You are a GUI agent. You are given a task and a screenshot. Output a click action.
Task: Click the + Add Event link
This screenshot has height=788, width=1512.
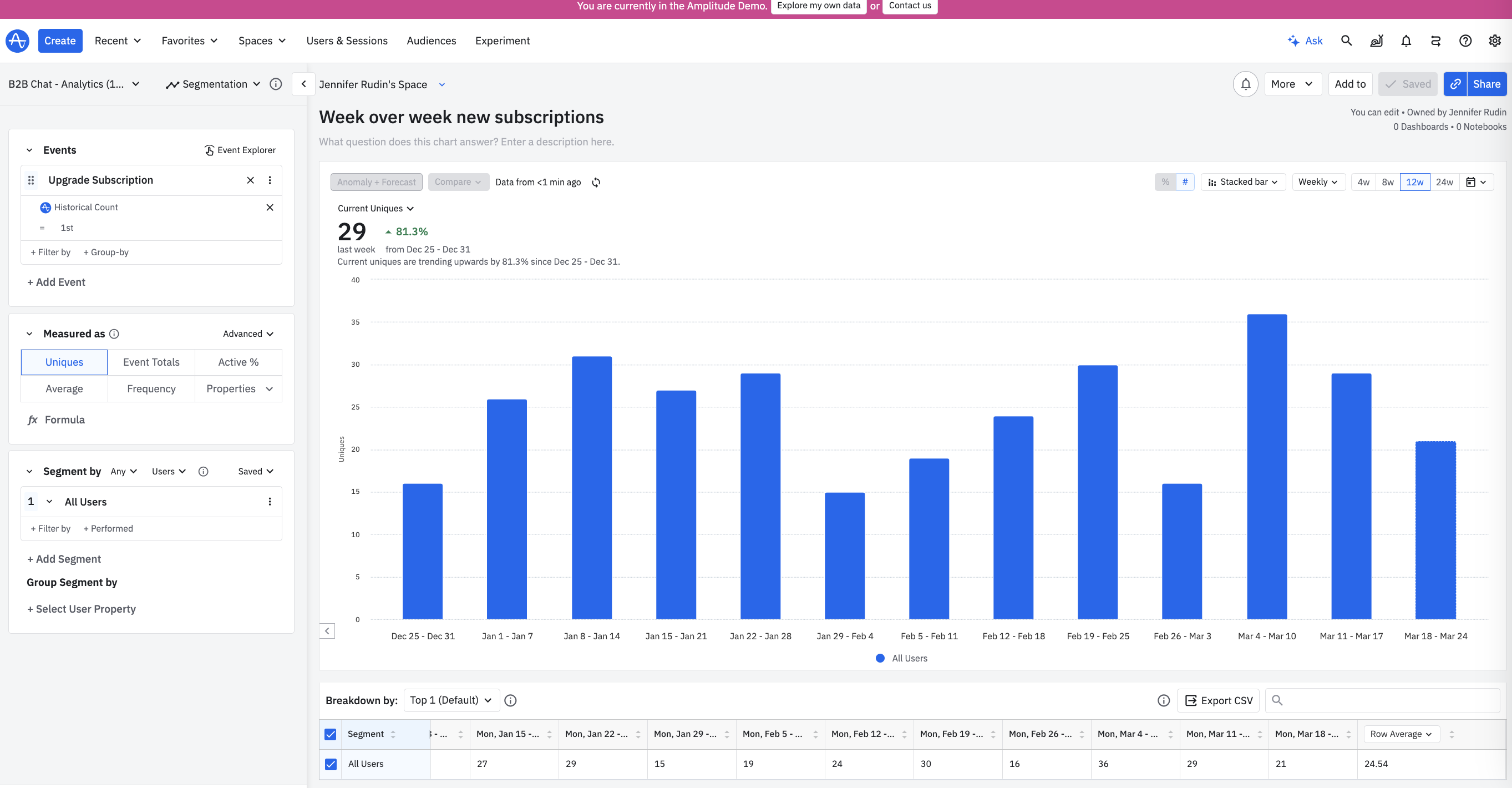click(x=57, y=282)
